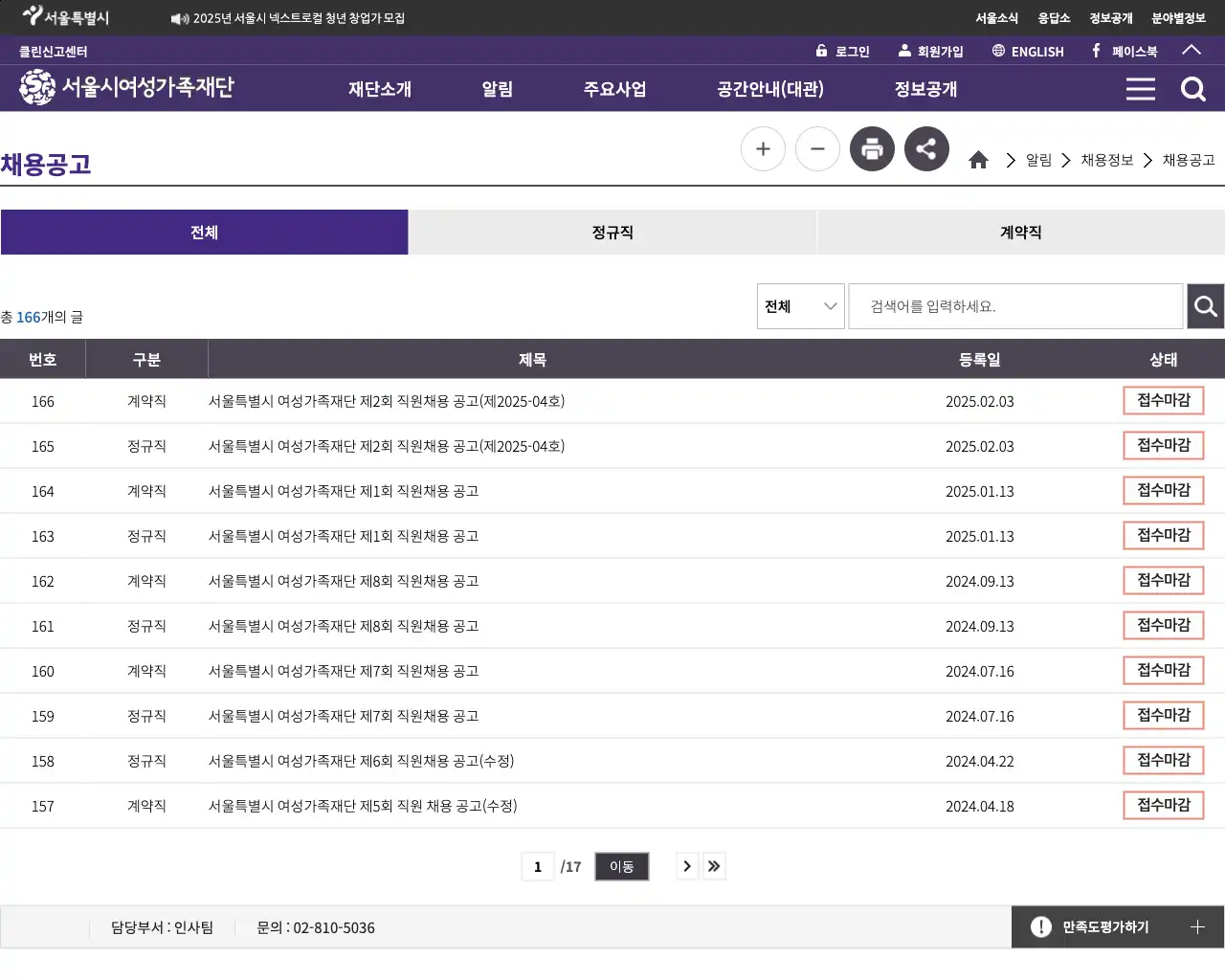The height and width of the screenshot is (980, 1225).
Task: Open posting 166 제2회 직원채용 공고
Action: coord(387,401)
